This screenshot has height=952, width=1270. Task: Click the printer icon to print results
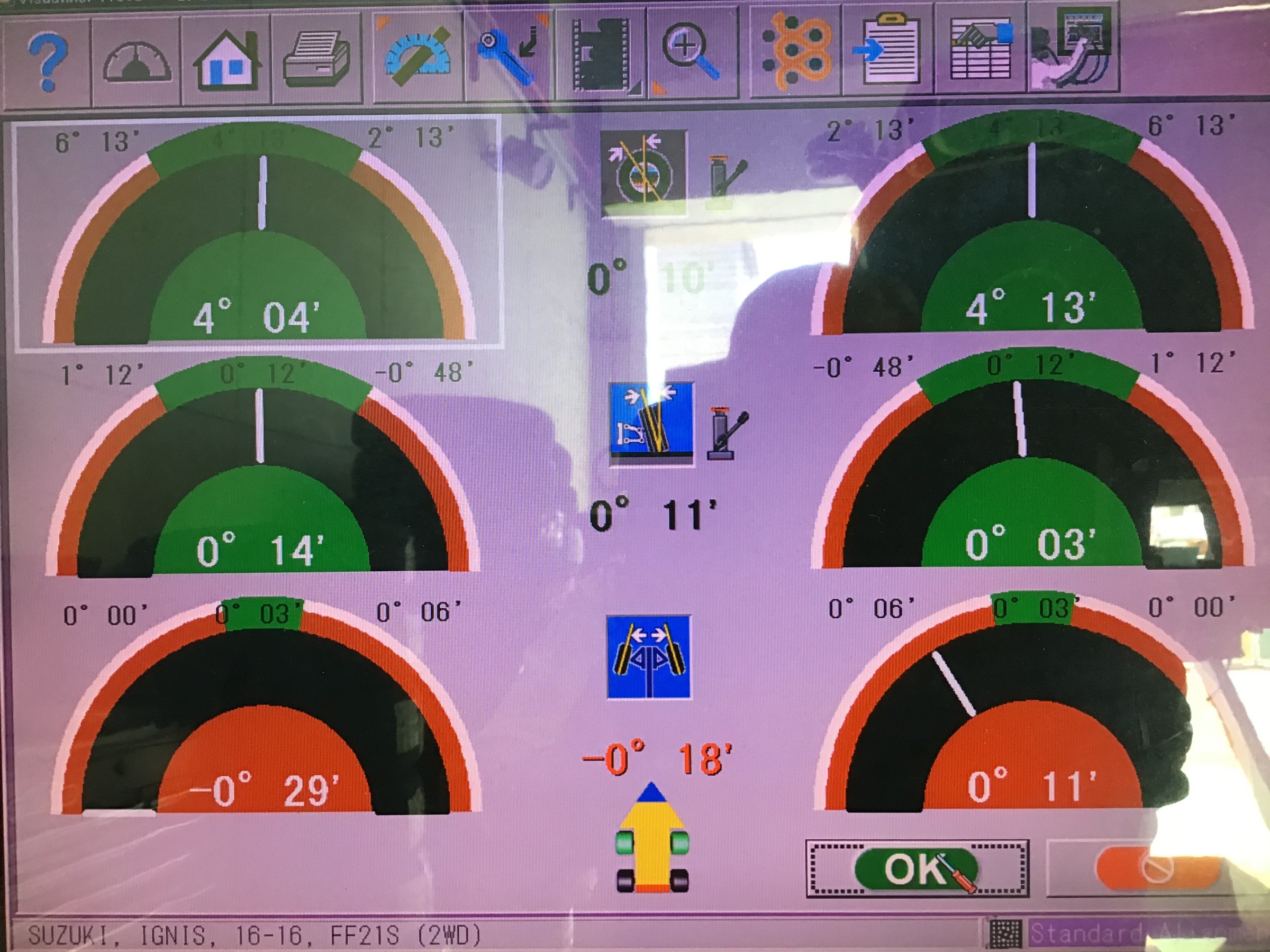(317, 60)
